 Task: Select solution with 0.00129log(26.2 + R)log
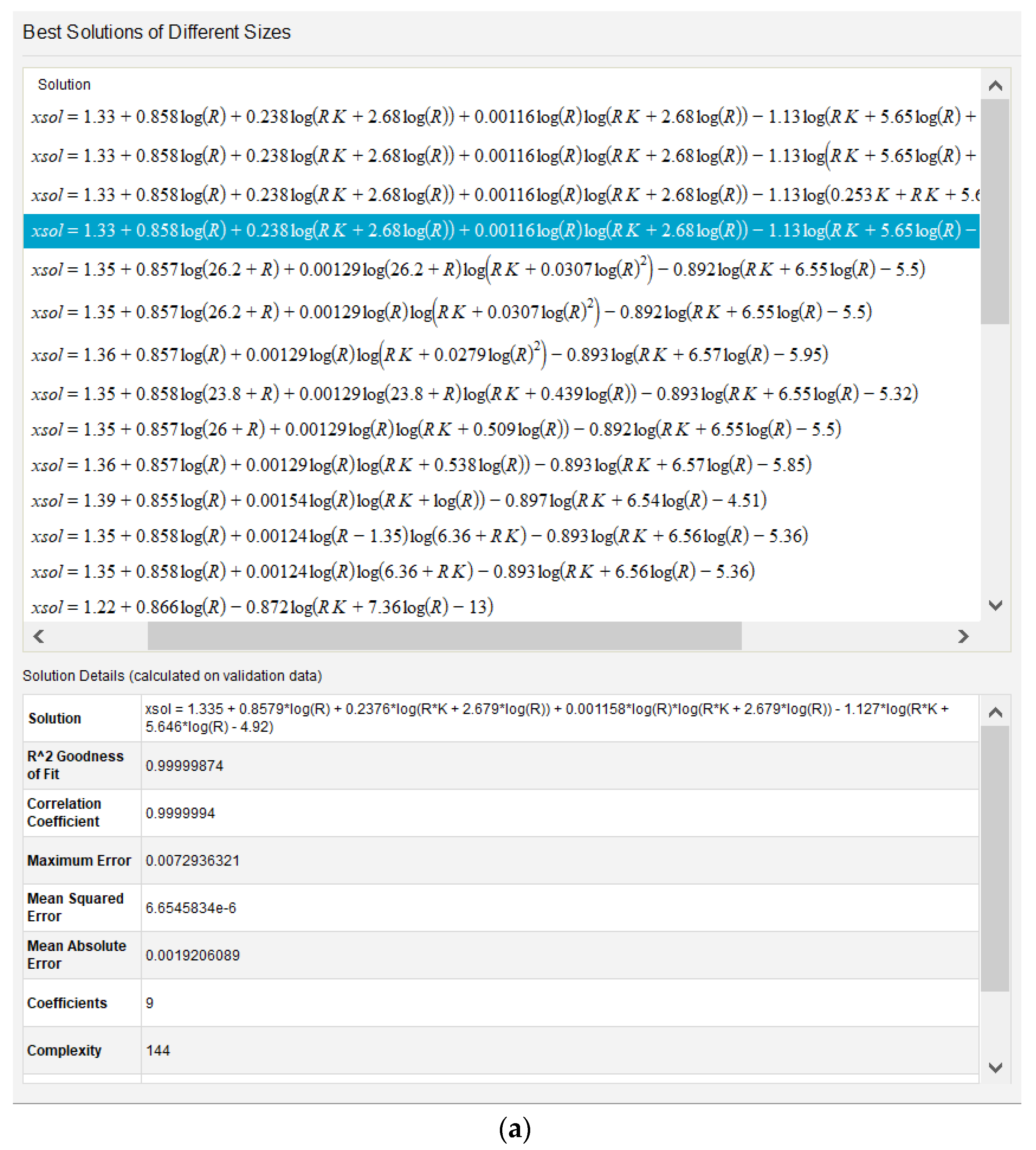tap(478, 269)
